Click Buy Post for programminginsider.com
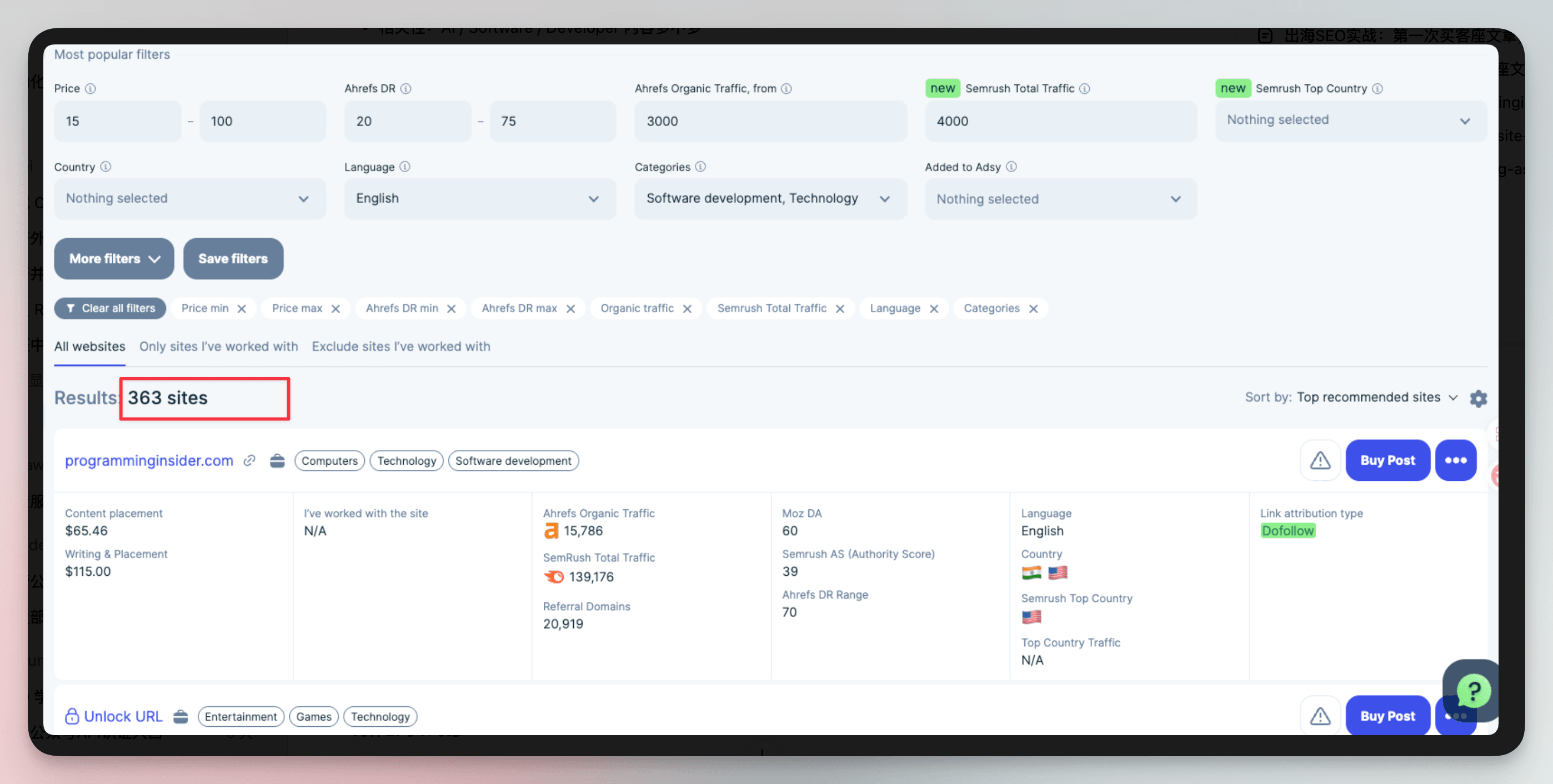Viewport: 1553px width, 784px height. pyautogui.click(x=1388, y=460)
